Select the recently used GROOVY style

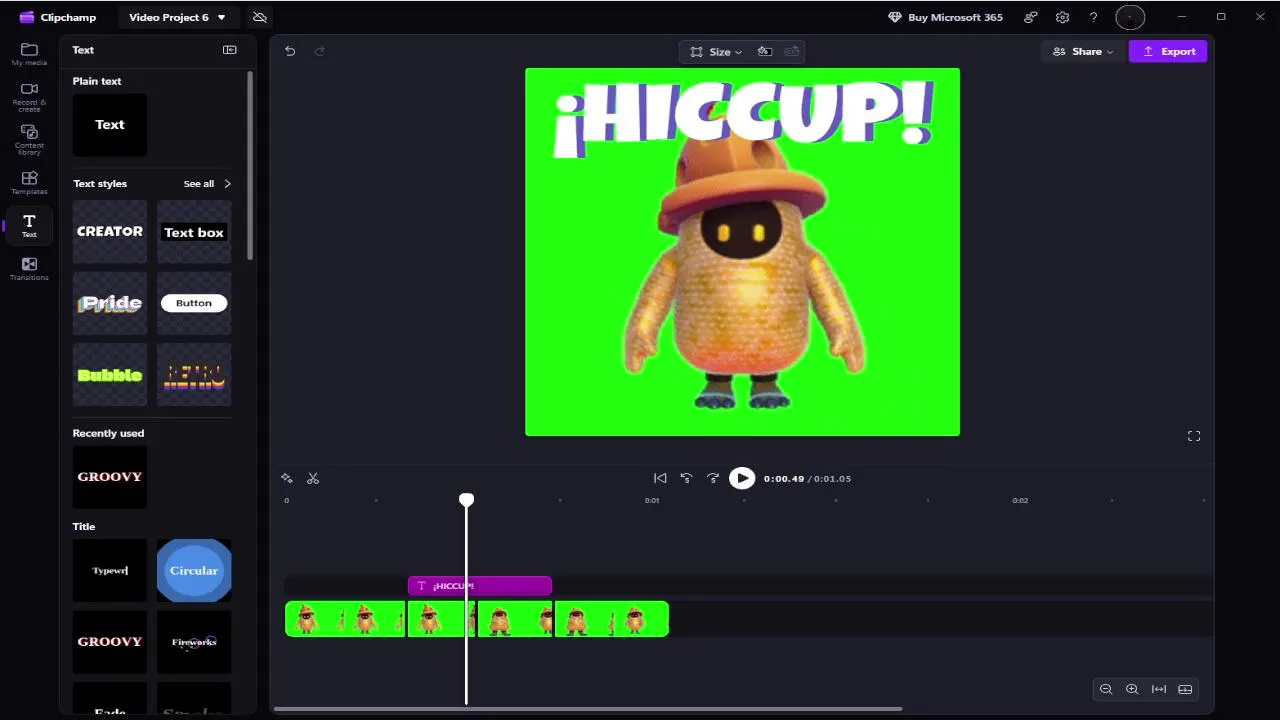[110, 477]
